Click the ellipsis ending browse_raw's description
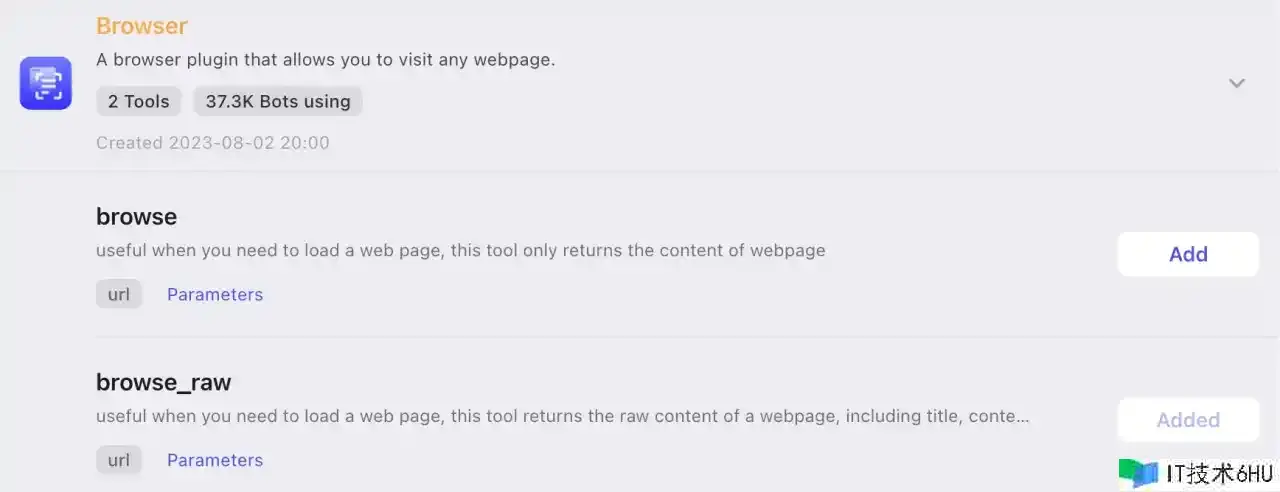Image resolution: width=1280 pixels, height=492 pixels. pos(1022,418)
